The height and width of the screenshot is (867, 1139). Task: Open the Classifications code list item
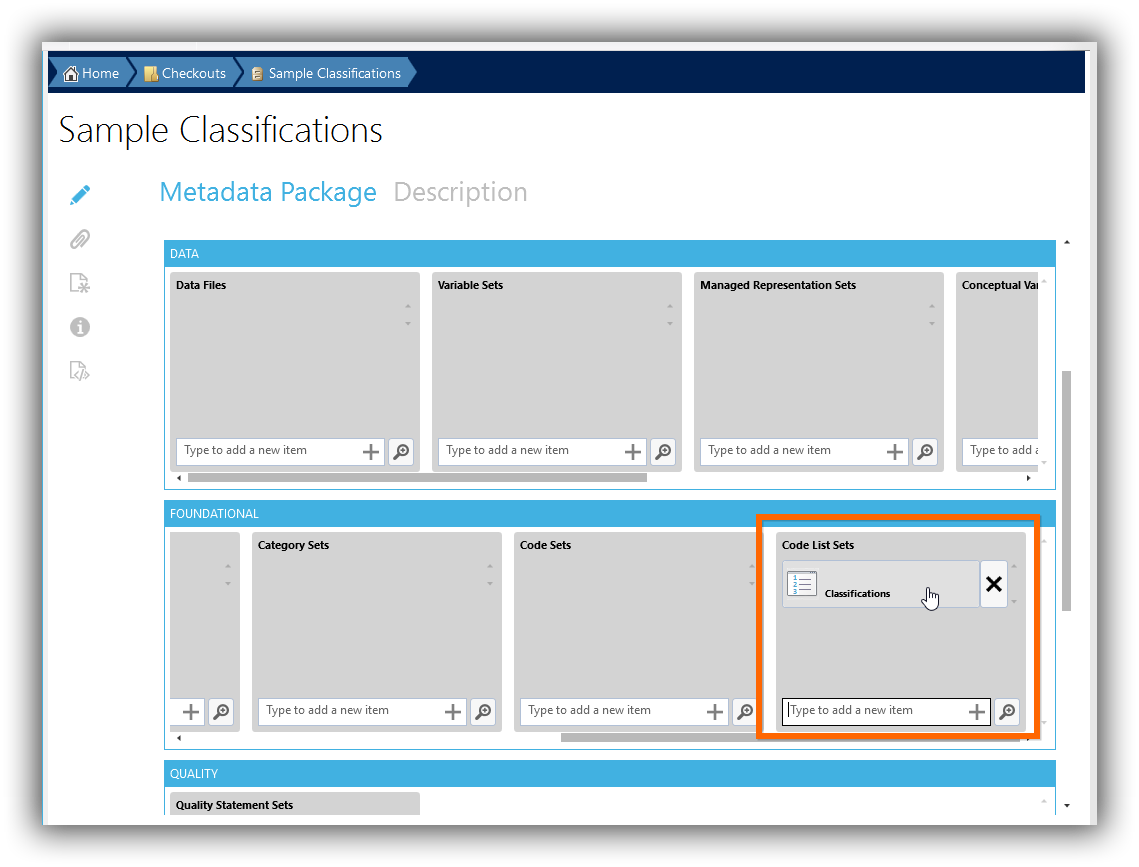[x=881, y=584]
